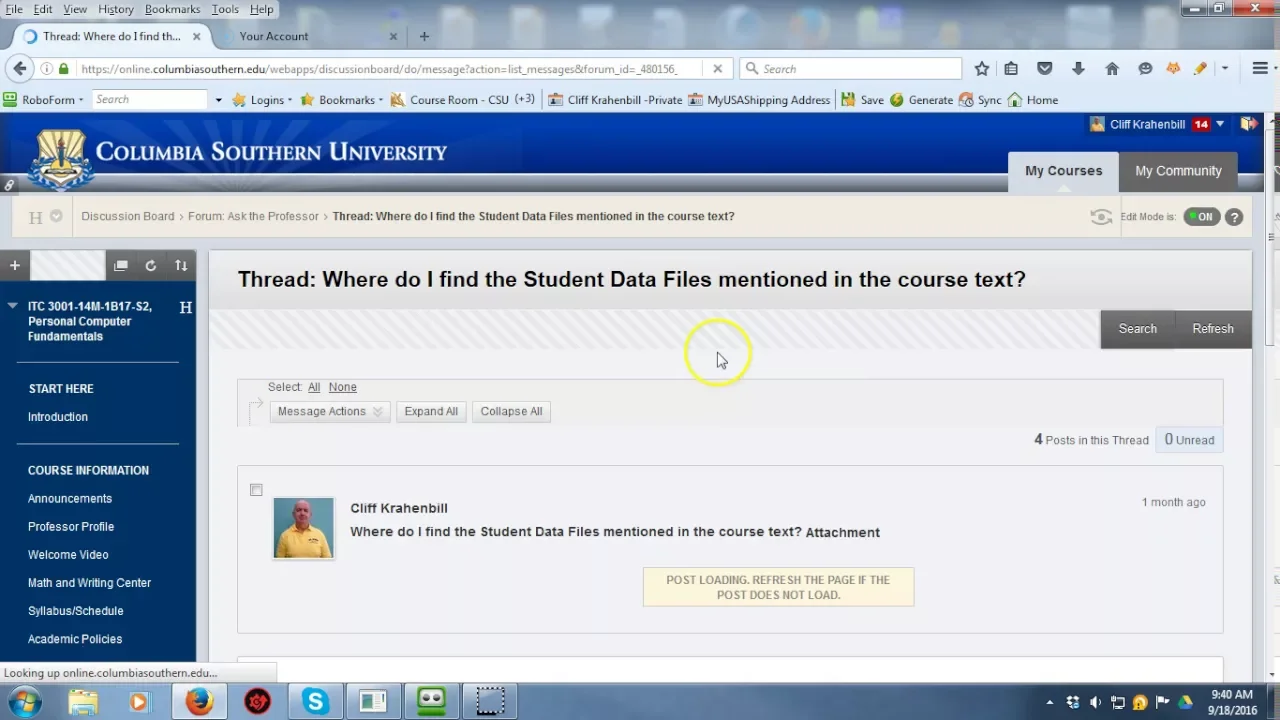This screenshot has height=720, width=1280.
Task: Open Skype from the taskbar
Action: pyautogui.click(x=315, y=701)
